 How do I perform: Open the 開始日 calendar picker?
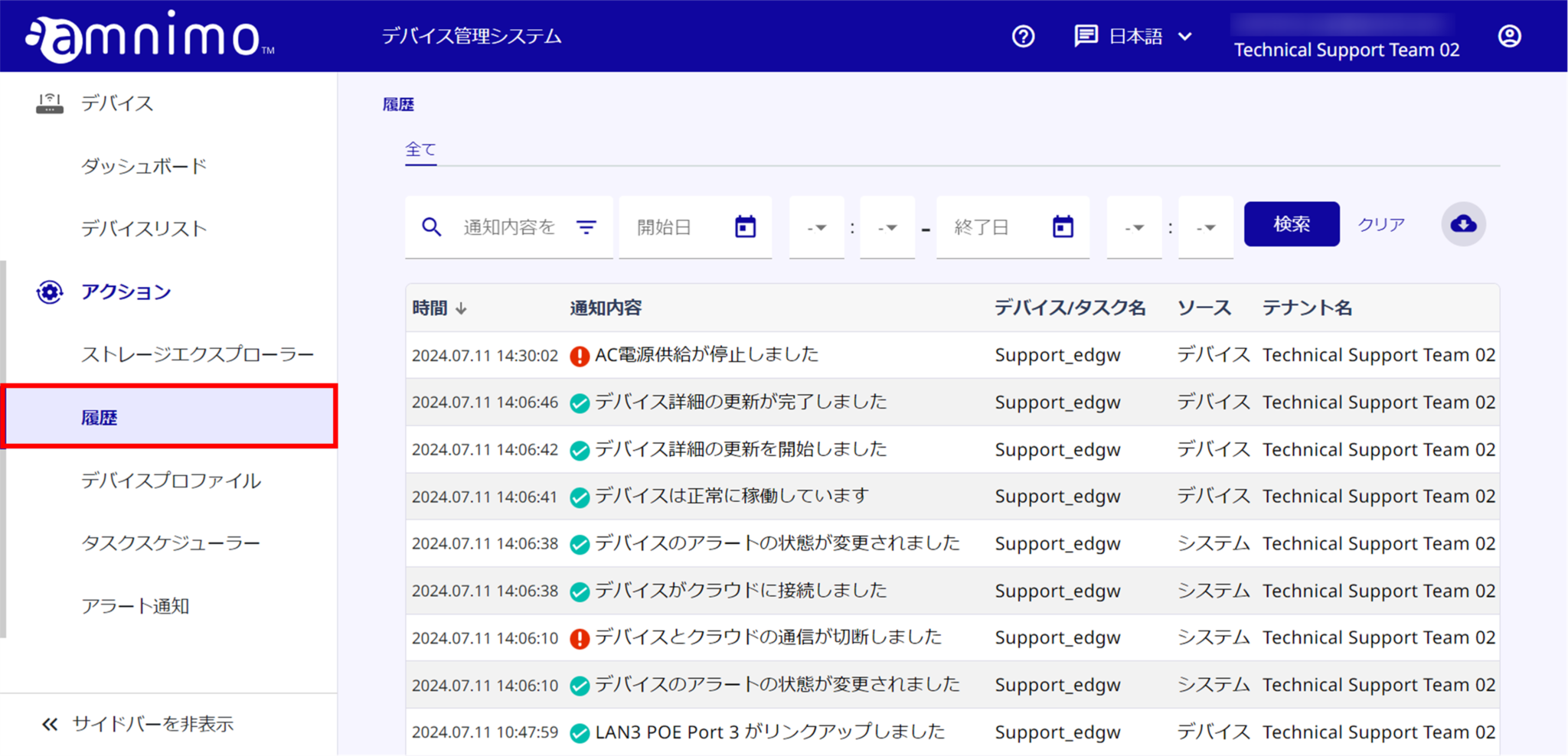tap(746, 226)
